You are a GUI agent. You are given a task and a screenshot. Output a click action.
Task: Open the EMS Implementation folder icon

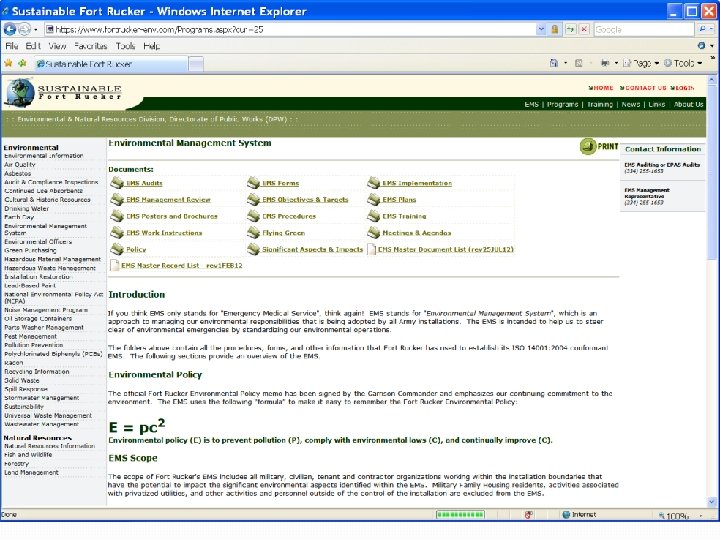point(373,182)
